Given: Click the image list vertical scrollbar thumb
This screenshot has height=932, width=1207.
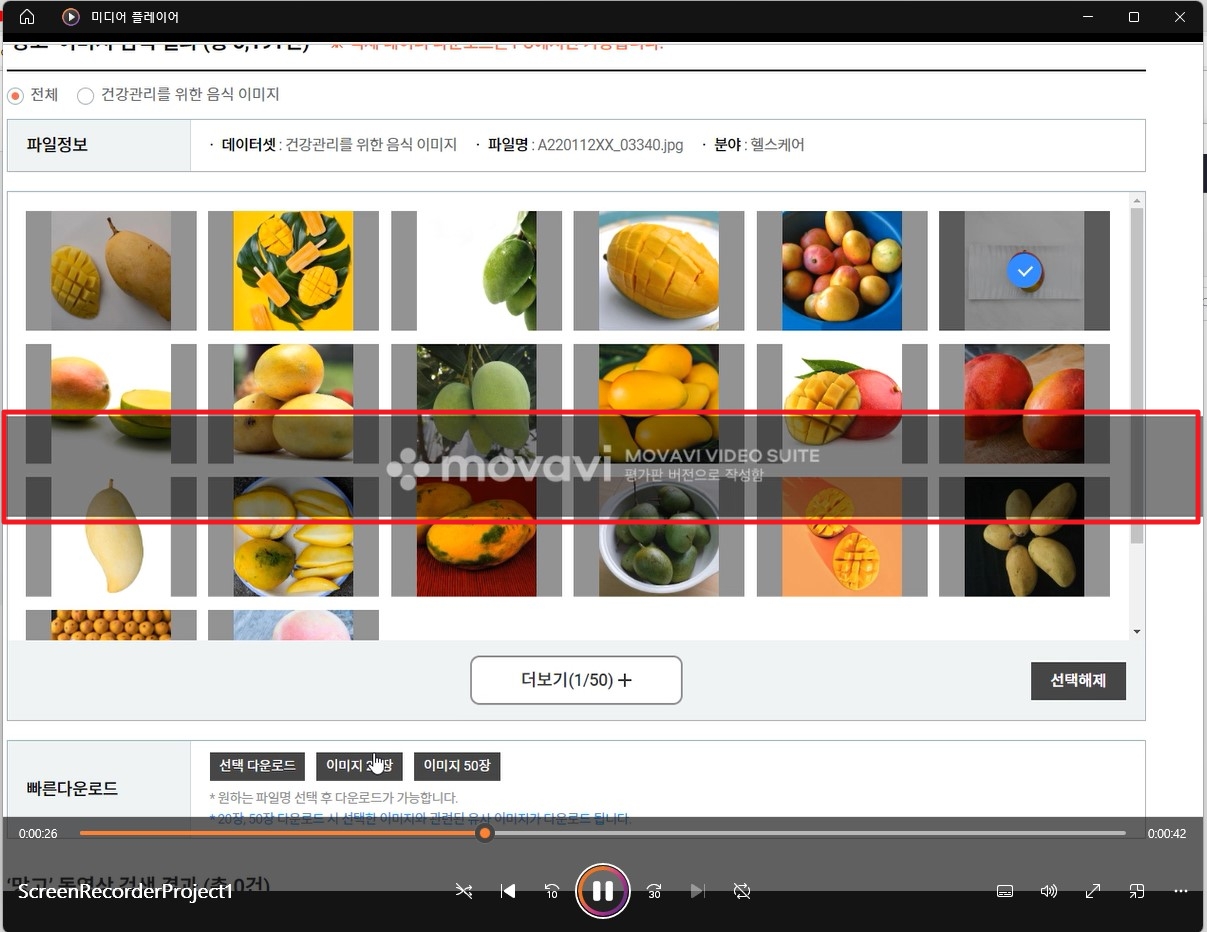Looking at the screenshot, I should (x=1136, y=375).
